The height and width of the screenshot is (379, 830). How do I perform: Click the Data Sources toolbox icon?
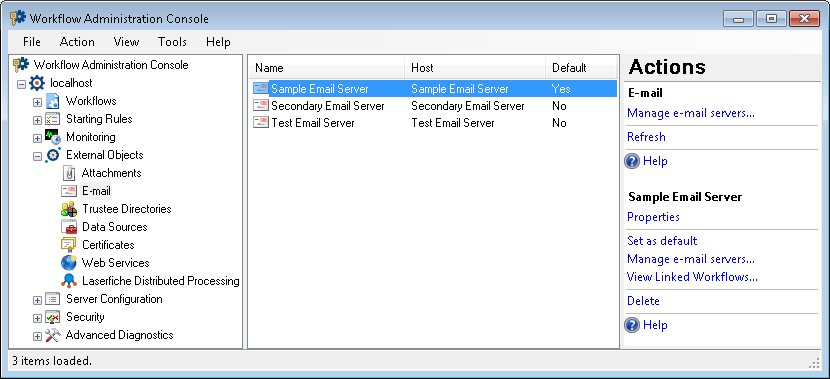[x=69, y=227]
